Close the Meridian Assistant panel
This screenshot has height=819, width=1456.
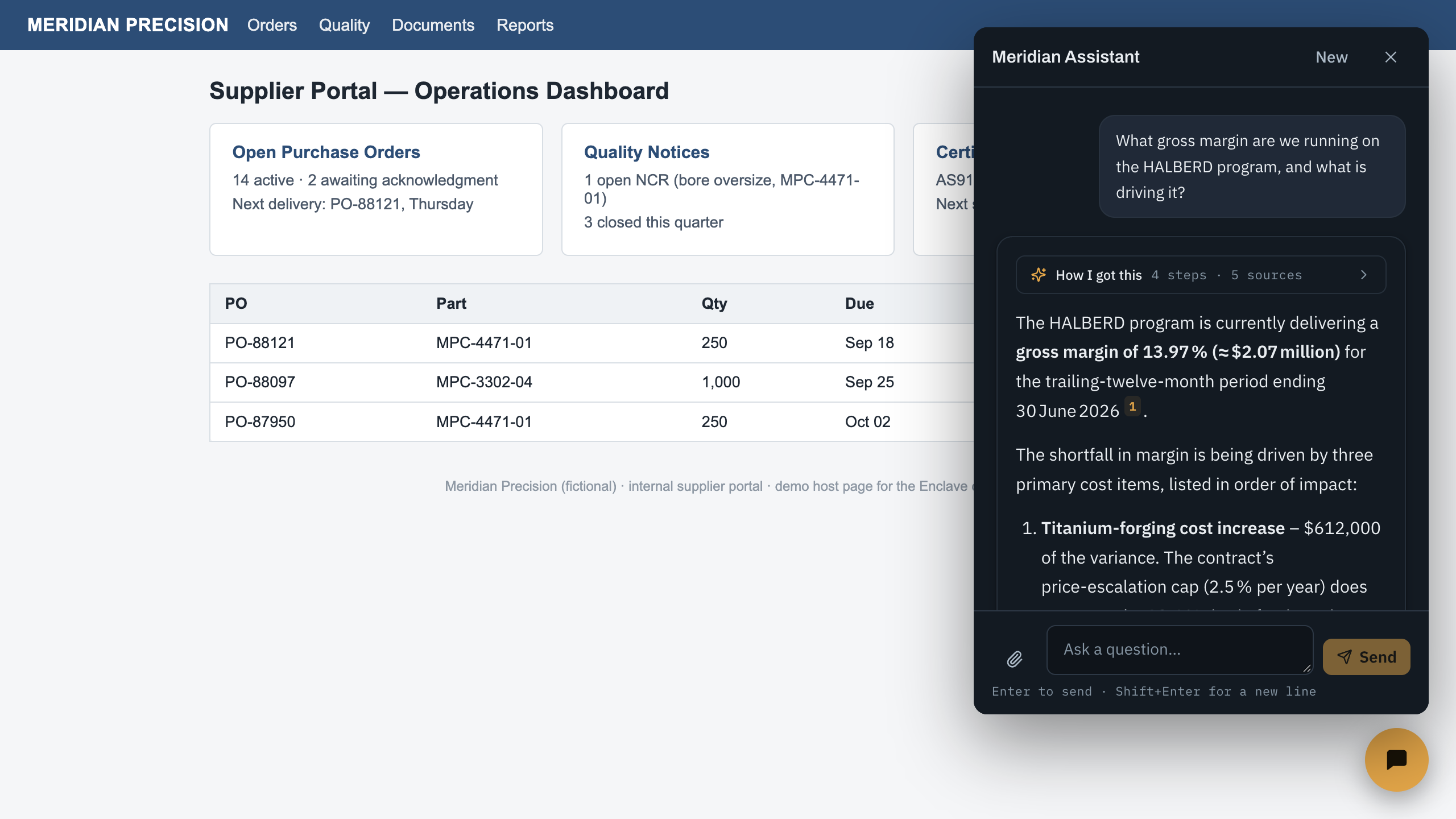[1391, 57]
